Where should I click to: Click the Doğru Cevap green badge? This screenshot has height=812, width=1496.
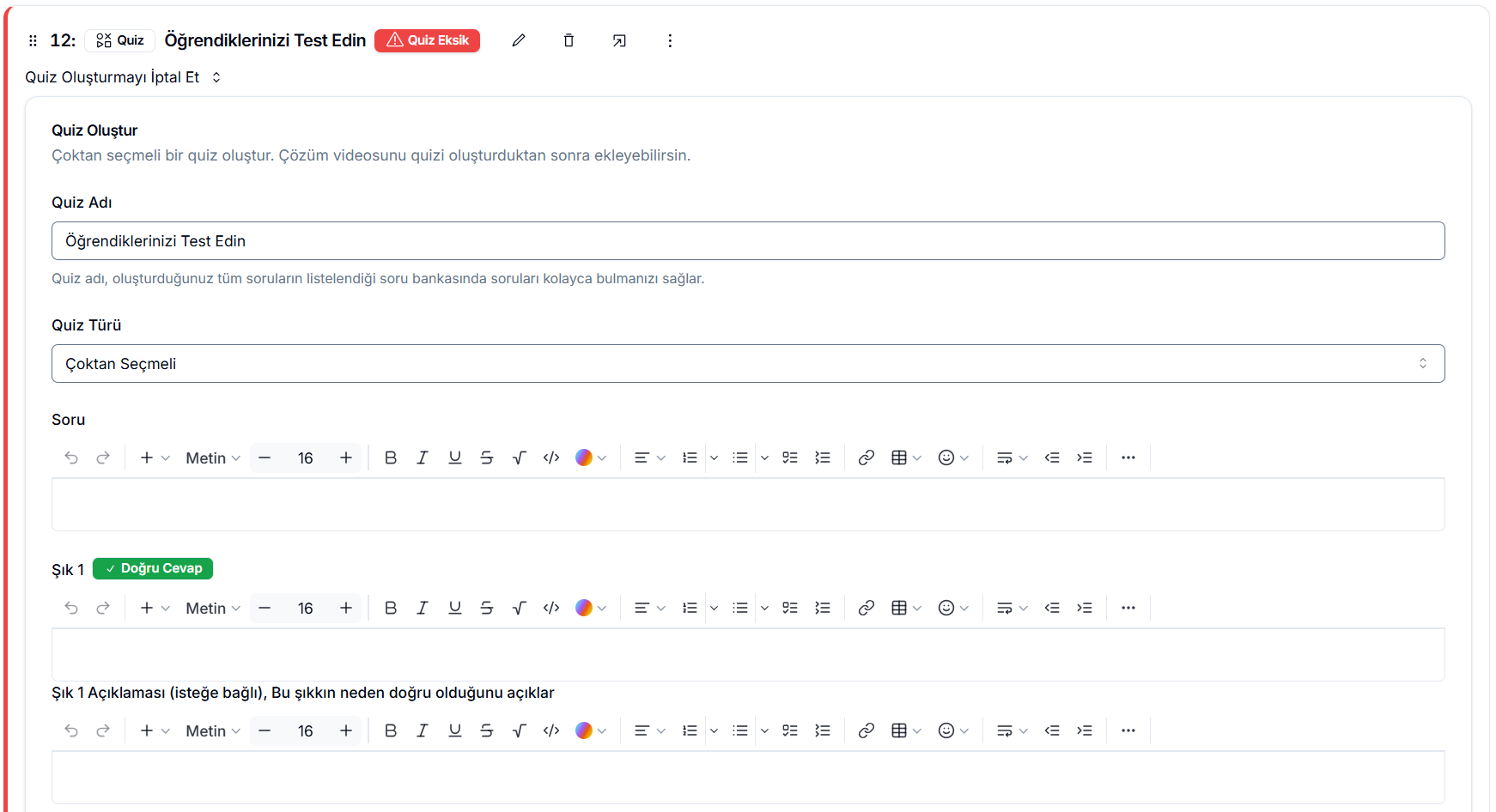point(153,568)
